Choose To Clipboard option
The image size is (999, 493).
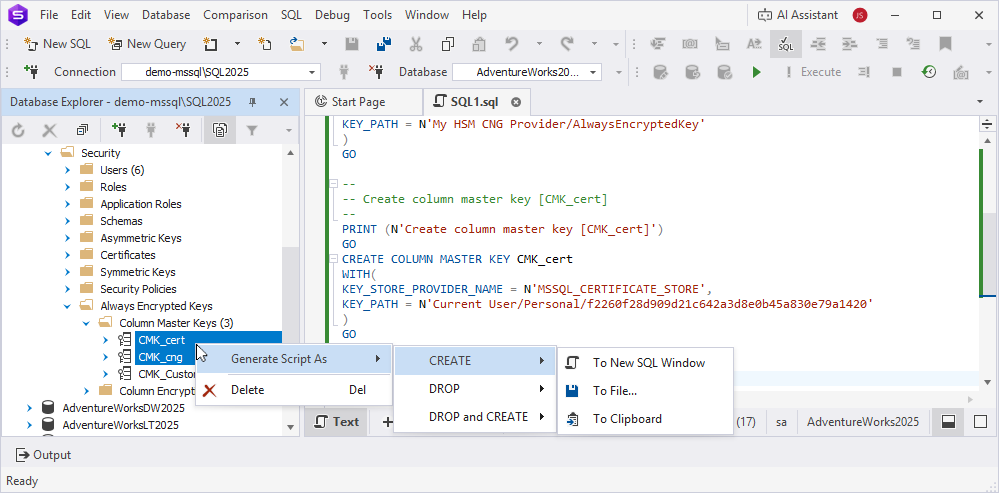[645, 419]
